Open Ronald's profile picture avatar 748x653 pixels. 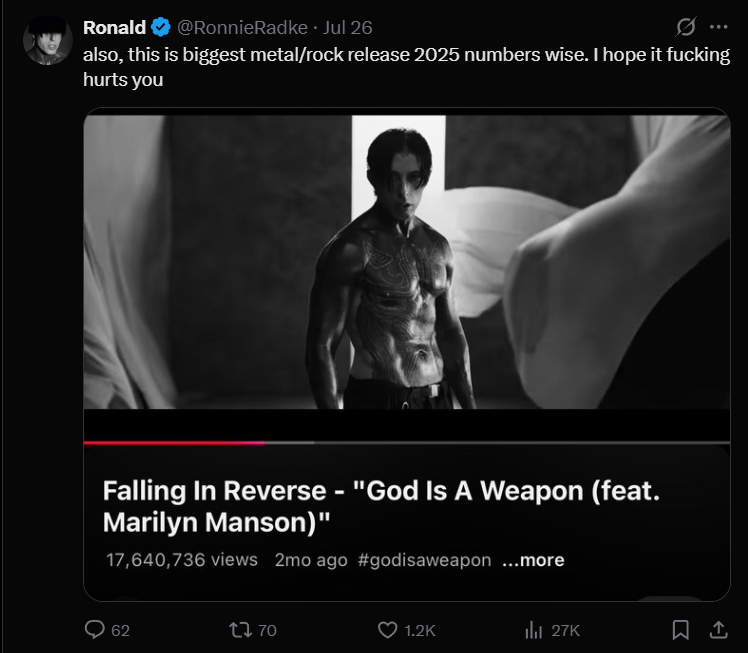click(x=47, y=41)
